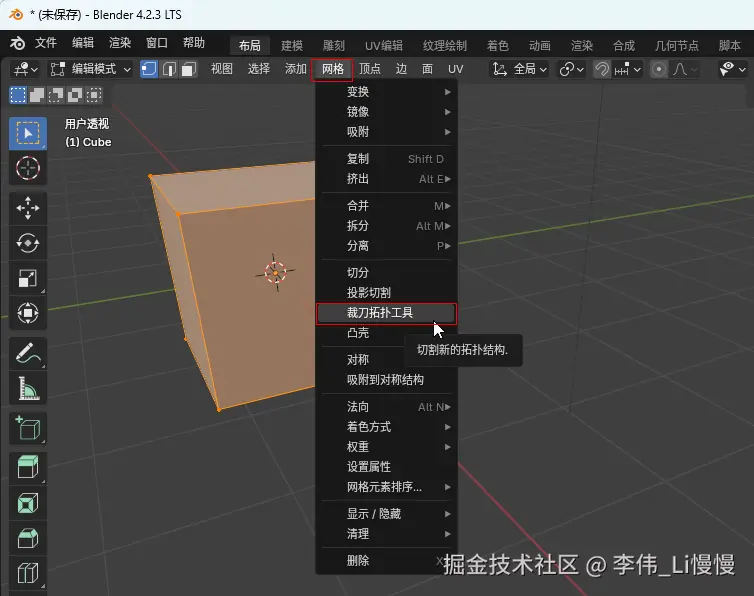754x596 pixels.
Task: Open the UV header menu
Action: [456, 69]
